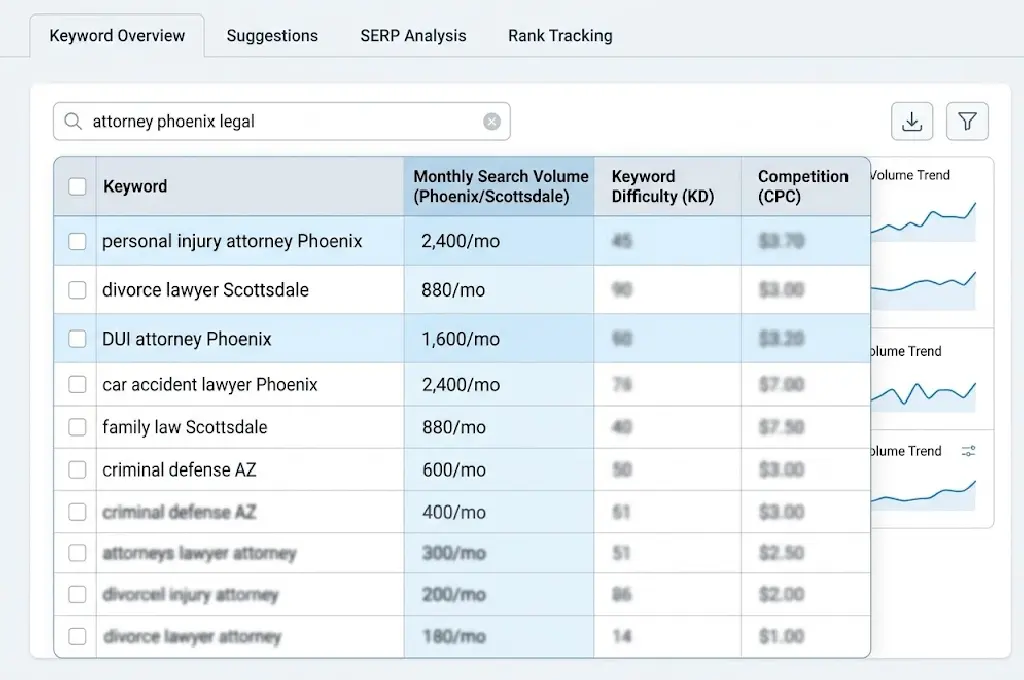Go to the Rank Tracking tab
Viewport: 1024px width, 680px height.
point(560,36)
